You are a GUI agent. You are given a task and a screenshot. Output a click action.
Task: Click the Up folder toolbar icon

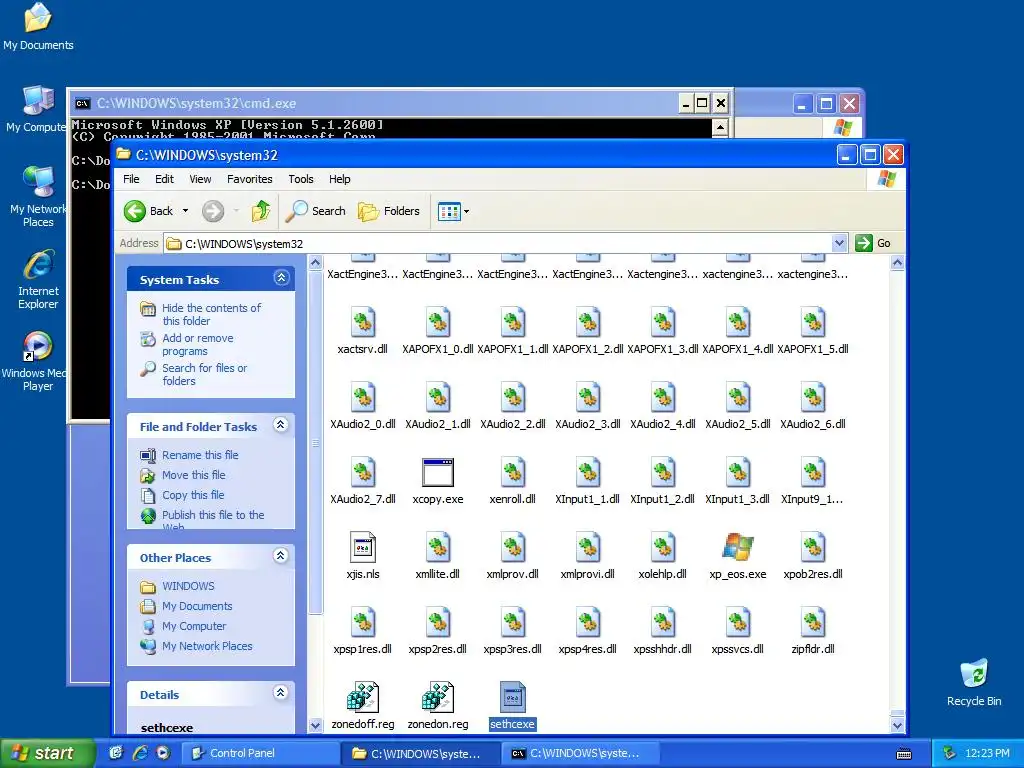point(261,211)
